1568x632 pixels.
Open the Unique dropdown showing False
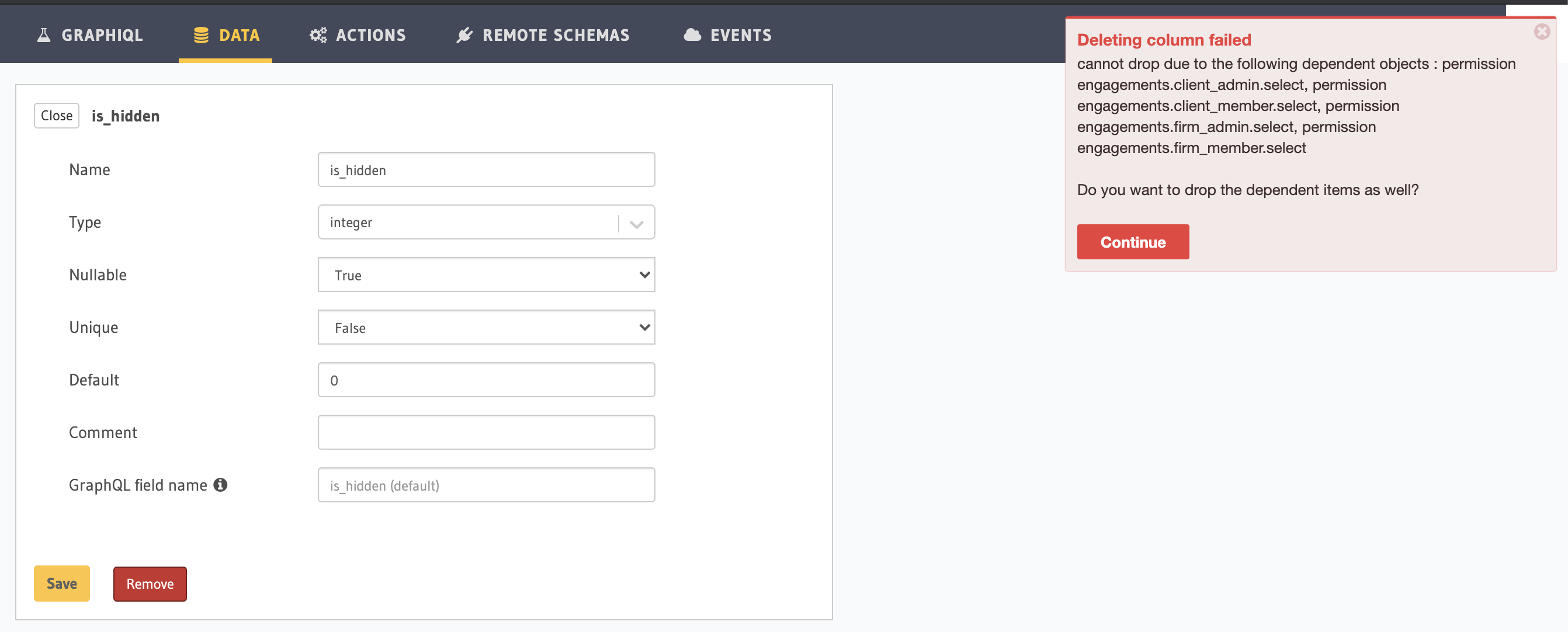click(x=485, y=327)
